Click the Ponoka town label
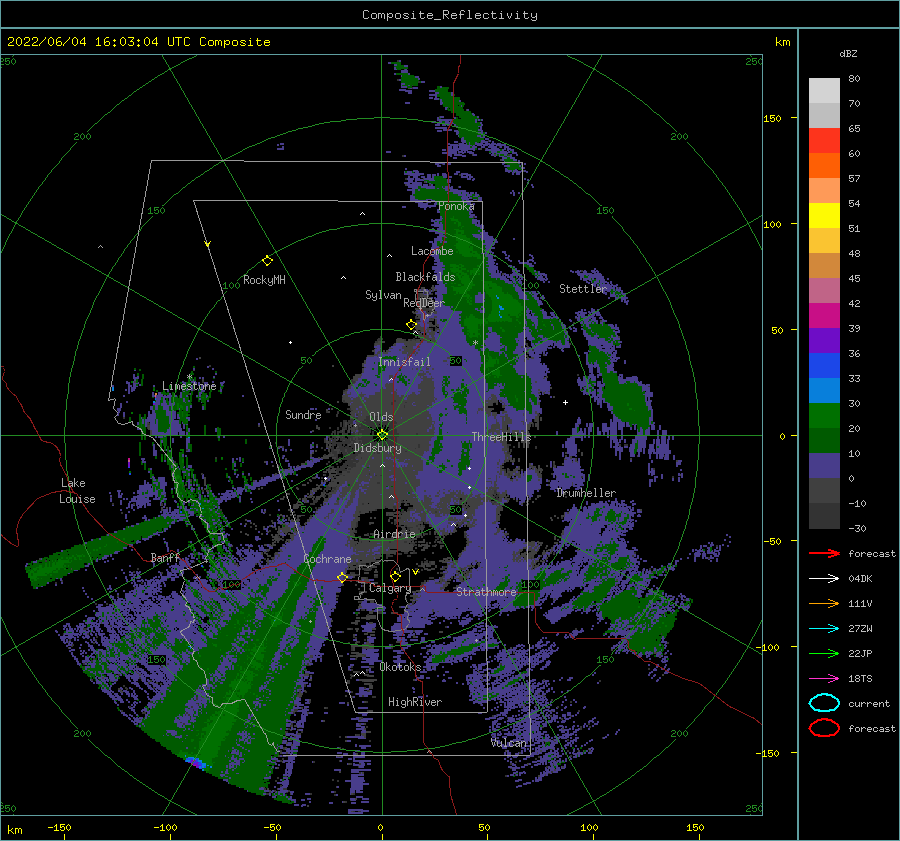The width and height of the screenshot is (900, 841). (x=456, y=206)
